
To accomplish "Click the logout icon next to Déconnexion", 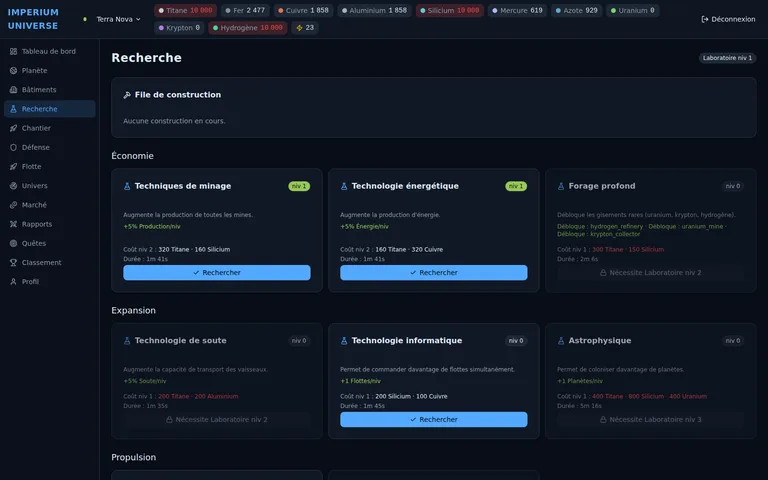I will tap(705, 19).
